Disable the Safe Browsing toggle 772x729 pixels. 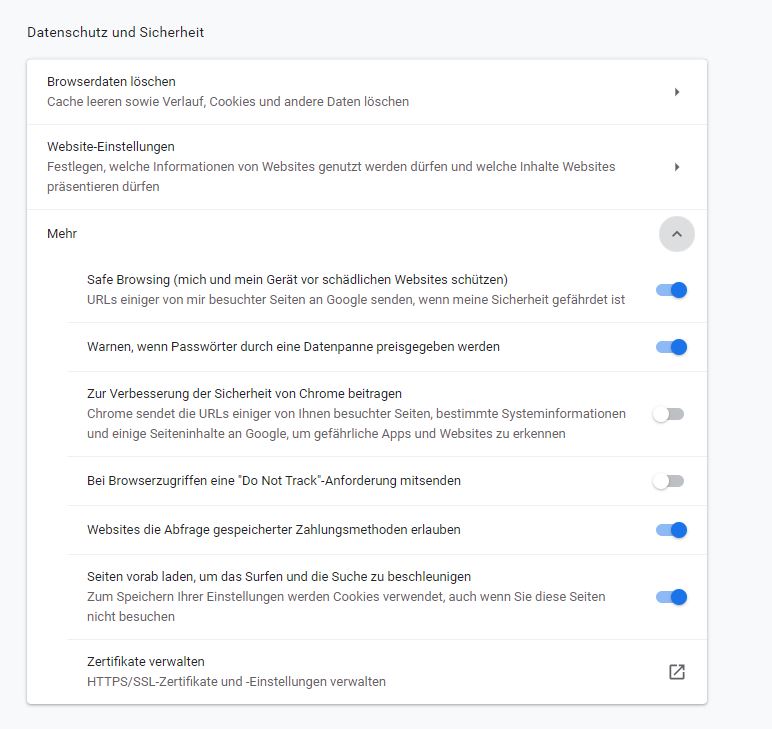671,290
